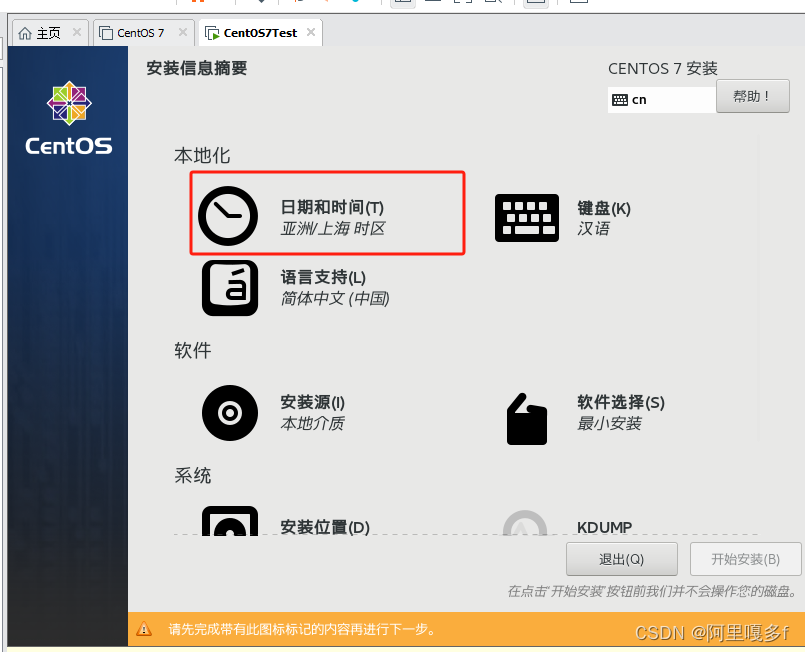
Task: Close the CentOS7Test tab
Action: (311, 32)
